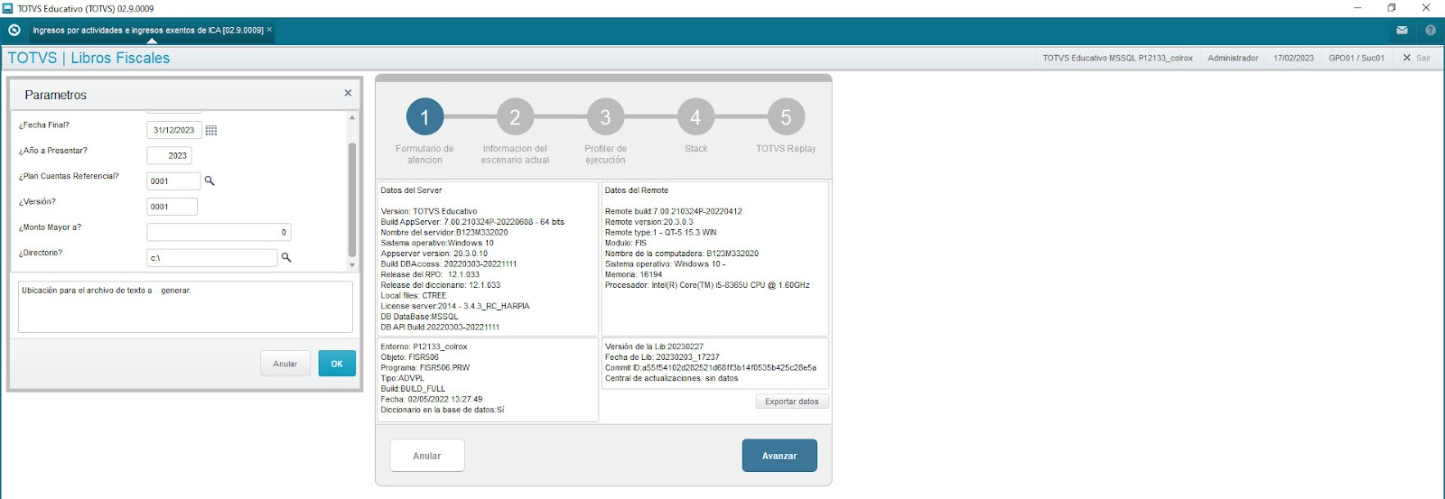Click the Ubicación para el archivo help text
Image resolution: width=1445 pixels, height=499 pixels.
pos(106,290)
